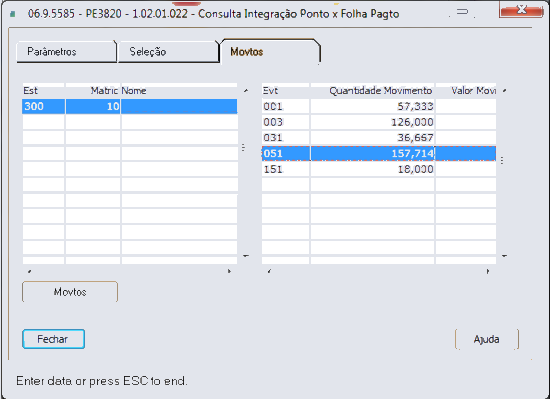Click the Fechar button
The width and height of the screenshot is (550, 399).
click(x=53, y=339)
